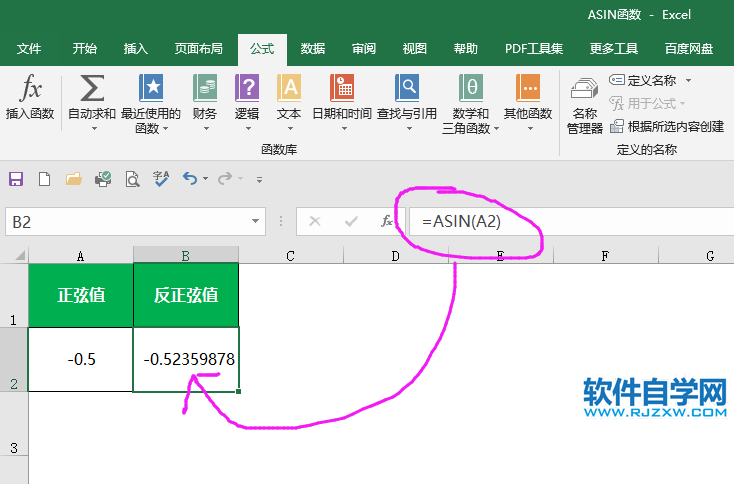Open Math and Trig (数学和三角函数) icon
The image size is (734, 484).
click(470, 88)
